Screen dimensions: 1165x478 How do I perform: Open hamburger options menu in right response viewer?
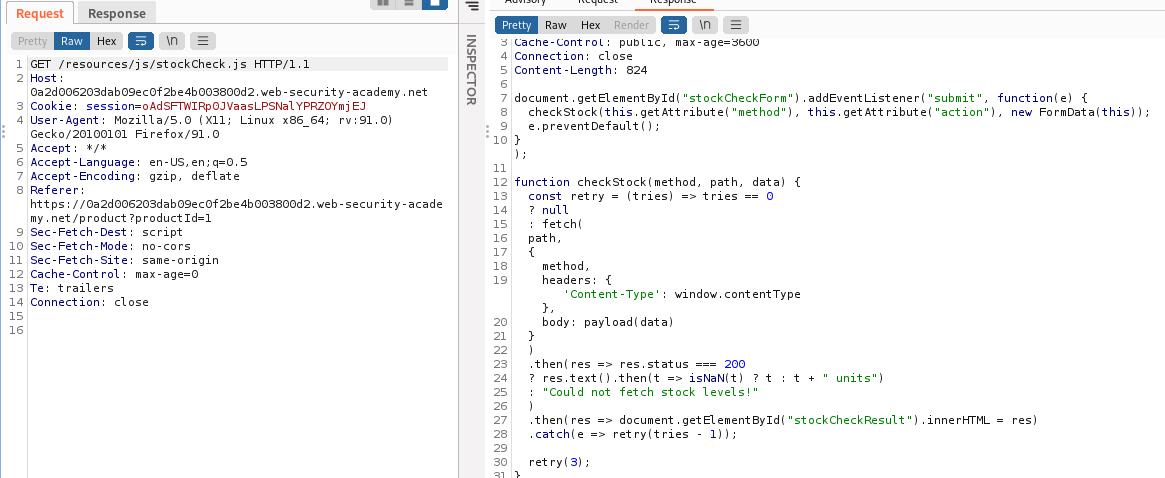click(736, 25)
